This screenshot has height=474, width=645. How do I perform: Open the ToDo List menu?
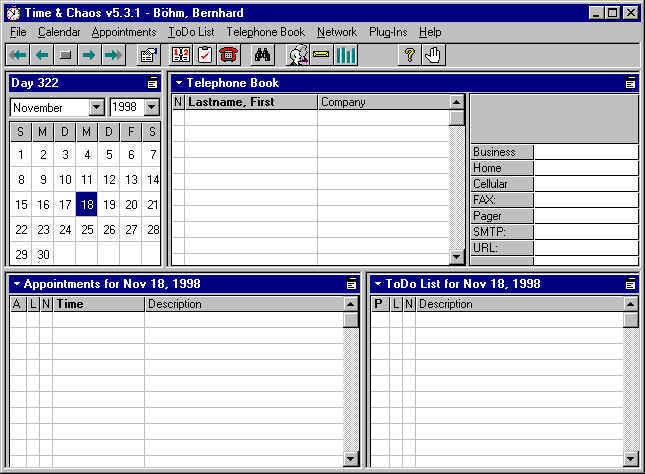click(x=191, y=32)
